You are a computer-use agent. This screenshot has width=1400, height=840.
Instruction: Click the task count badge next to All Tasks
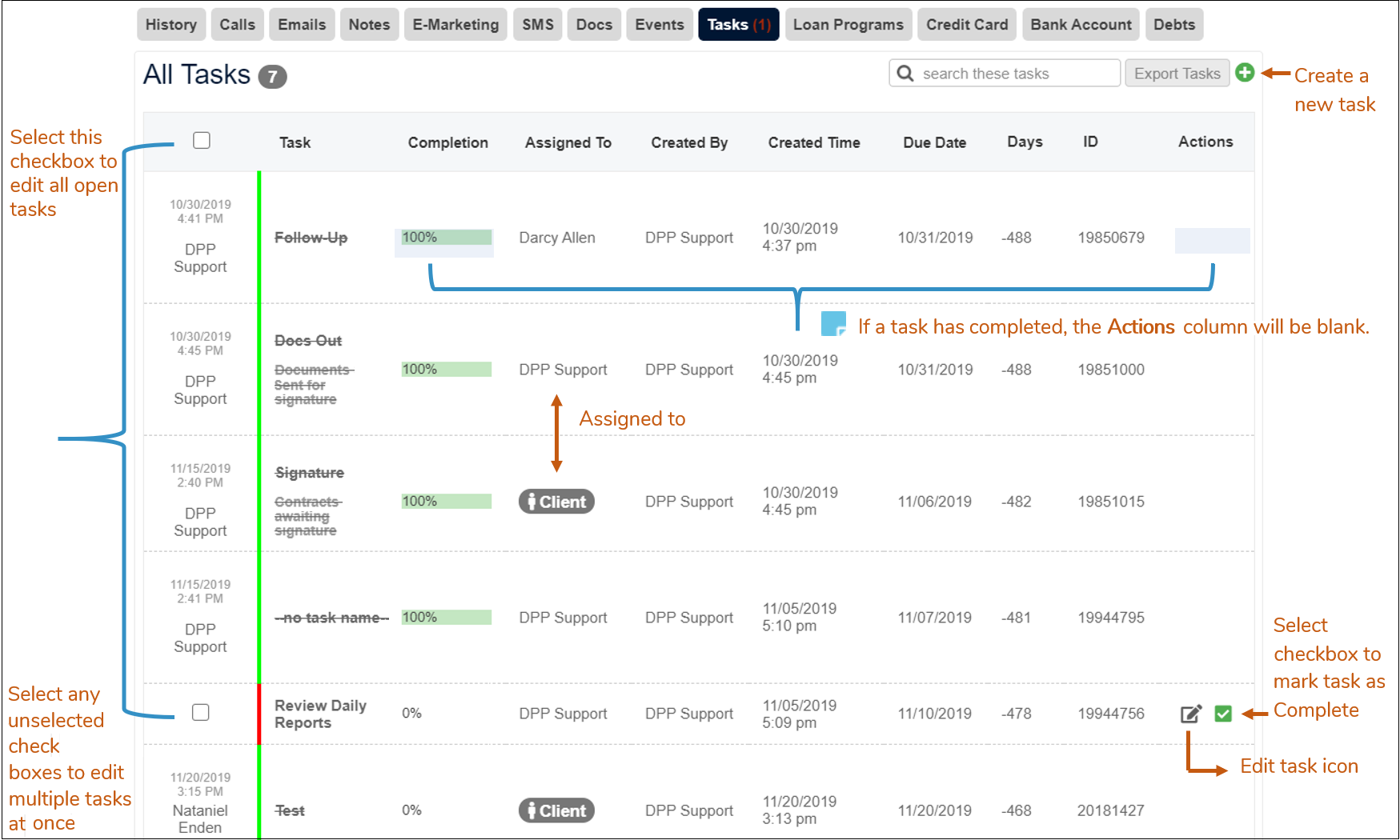click(x=273, y=76)
